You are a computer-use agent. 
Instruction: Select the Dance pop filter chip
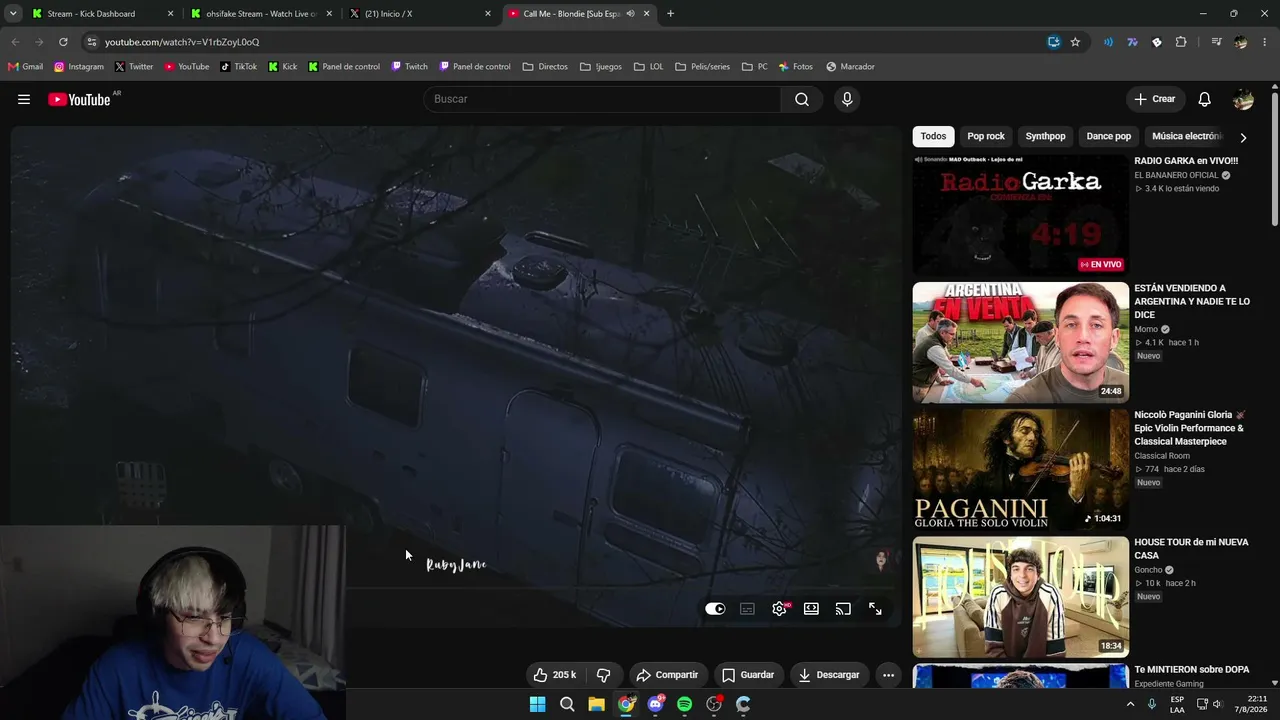pos(1109,136)
